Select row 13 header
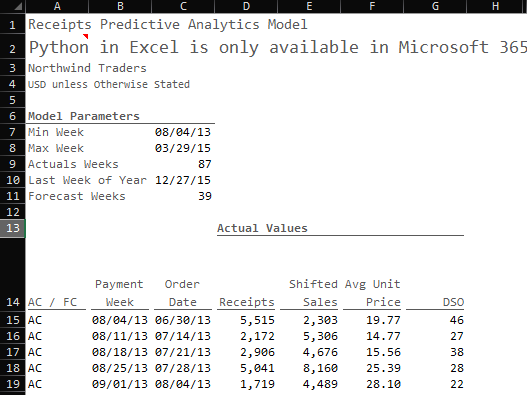The image size is (527, 395). [12, 228]
